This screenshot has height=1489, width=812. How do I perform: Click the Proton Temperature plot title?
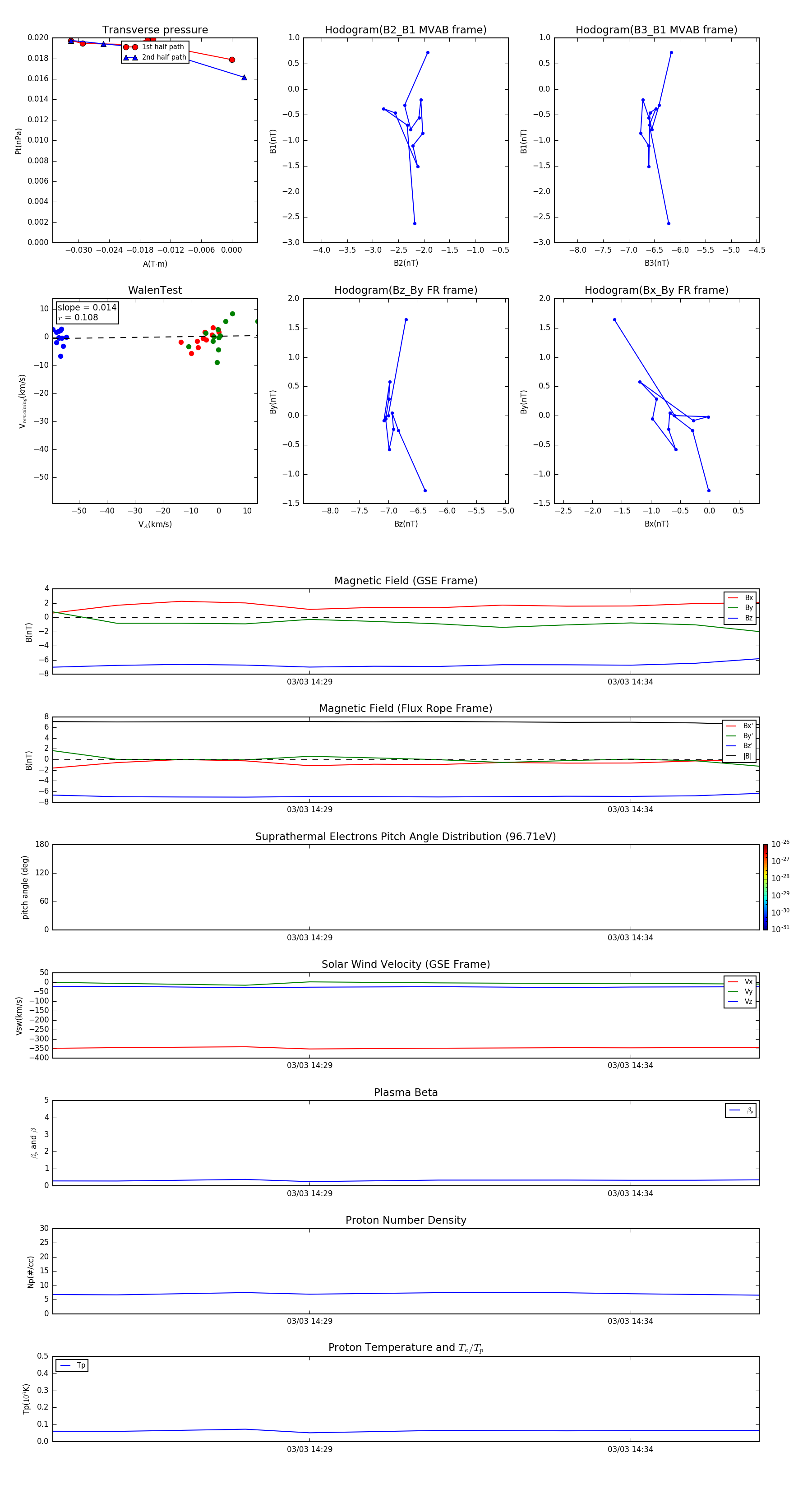pyautogui.click(x=406, y=1347)
